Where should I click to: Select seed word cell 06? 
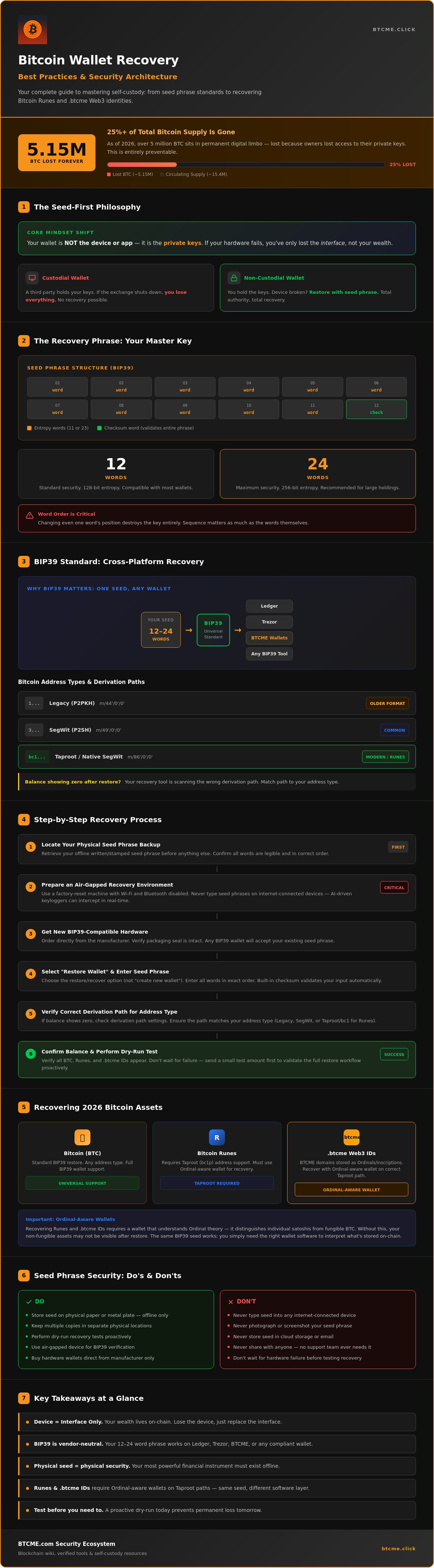(376, 386)
